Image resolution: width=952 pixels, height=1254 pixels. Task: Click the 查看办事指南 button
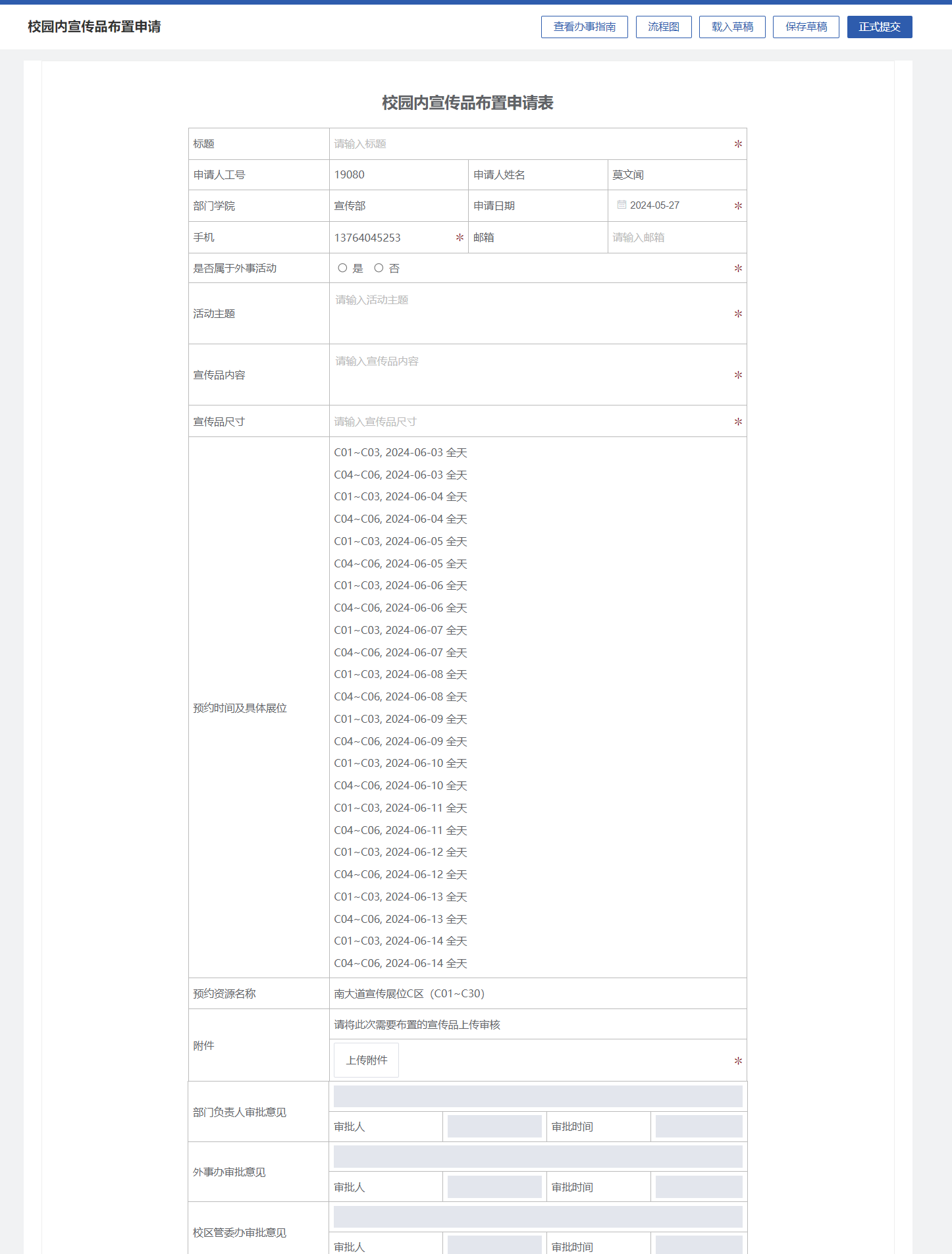[584, 27]
